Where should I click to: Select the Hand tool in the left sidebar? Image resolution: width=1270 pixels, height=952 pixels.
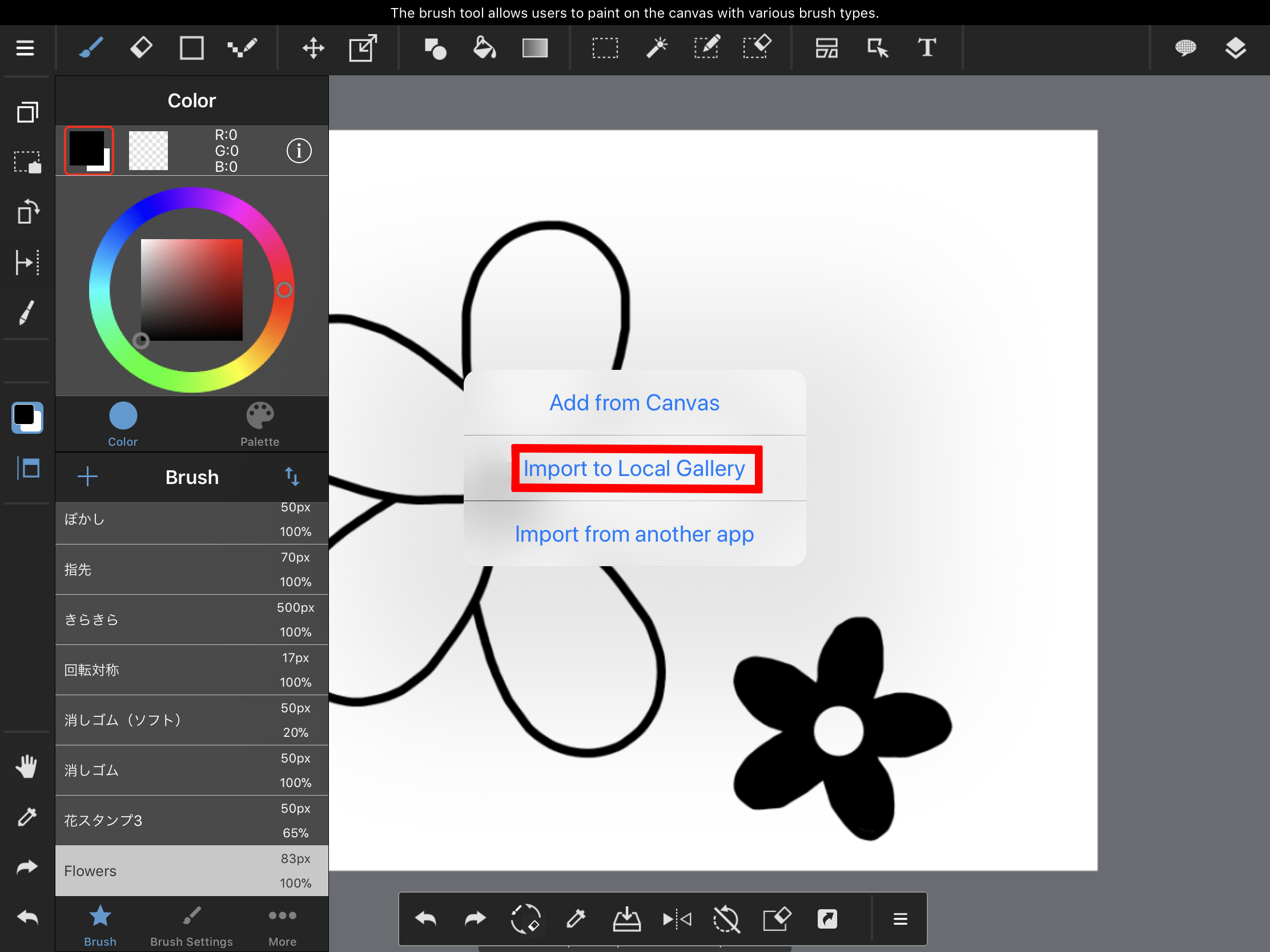click(26, 767)
